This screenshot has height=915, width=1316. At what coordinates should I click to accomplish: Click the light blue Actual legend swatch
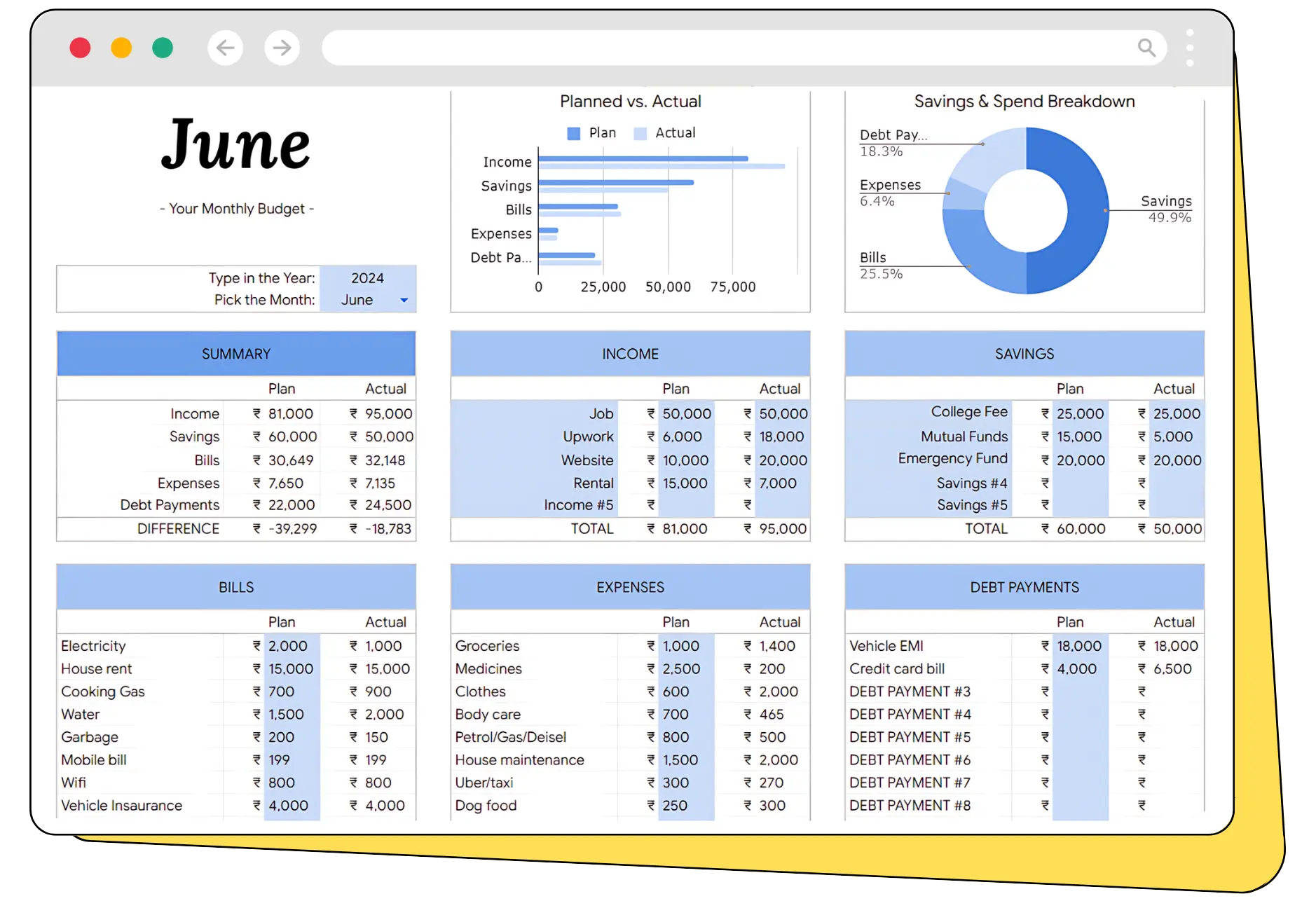point(640,134)
